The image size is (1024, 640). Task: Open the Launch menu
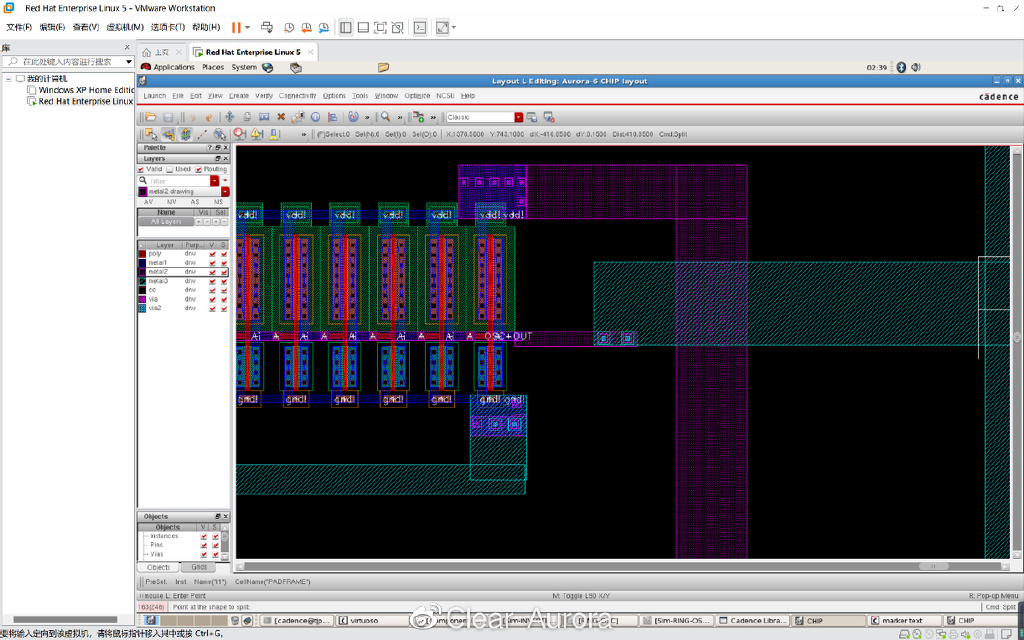point(155,95)
